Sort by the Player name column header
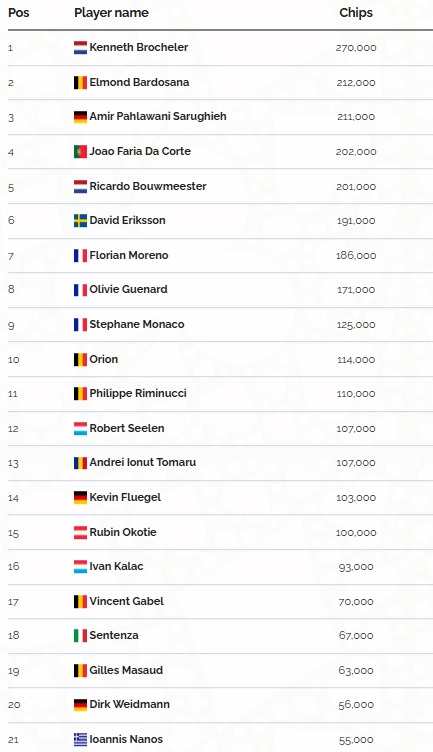The image size is (433, 752). [x=111, y=13]
